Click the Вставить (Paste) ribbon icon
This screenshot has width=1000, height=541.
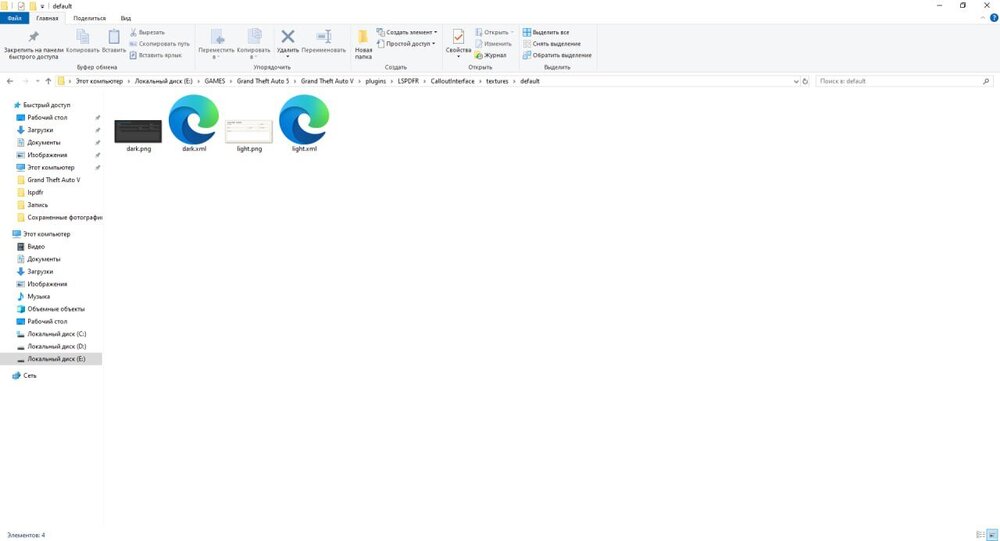click(114, 37)
